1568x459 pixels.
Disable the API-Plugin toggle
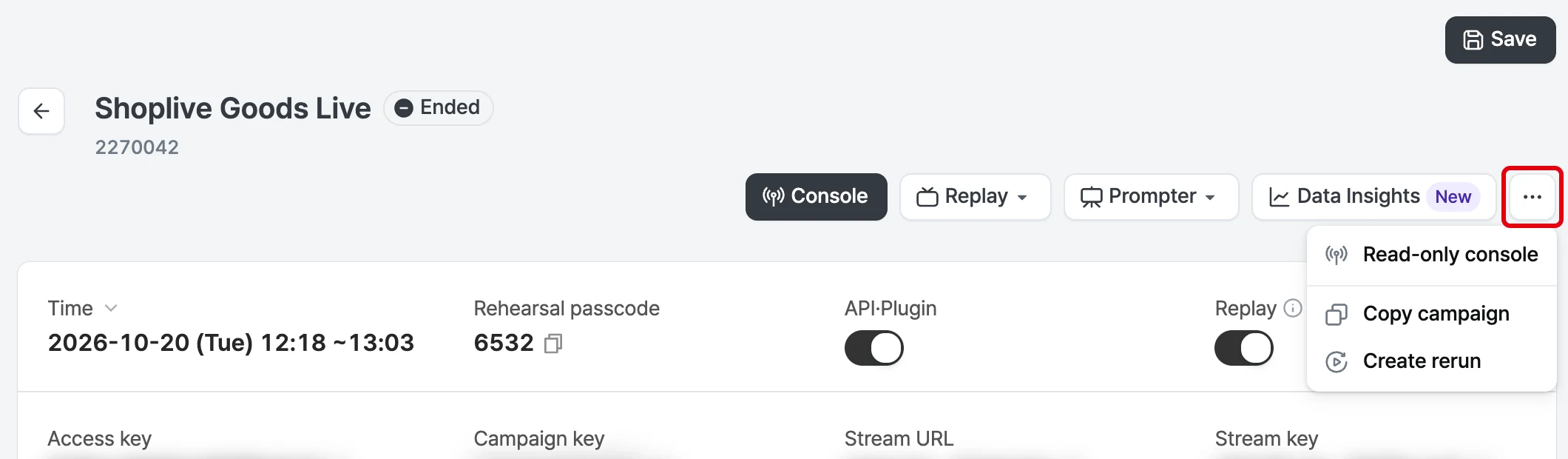coord(874,348)
